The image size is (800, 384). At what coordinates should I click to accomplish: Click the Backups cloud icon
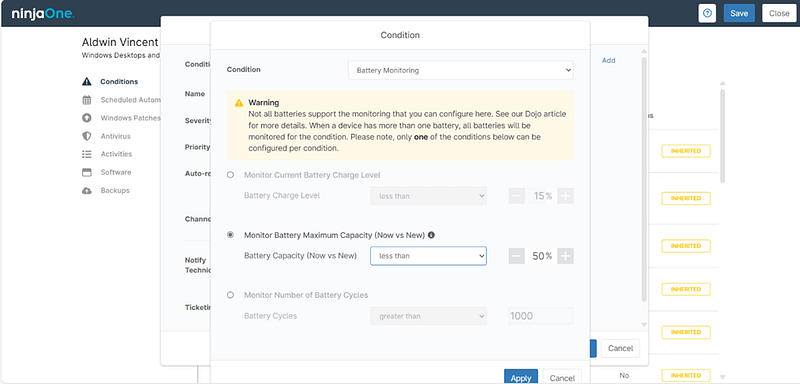(x=87, y=190)
